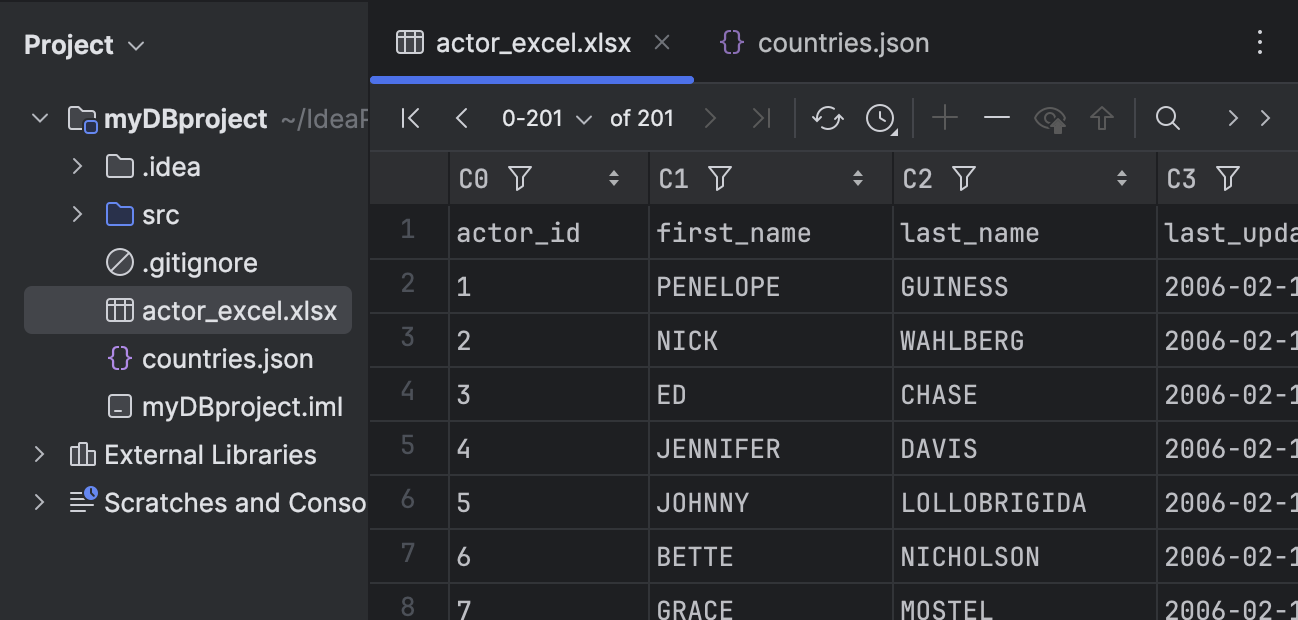
Task: Open filter for the C1 column
Action: [x=719, y=178]
